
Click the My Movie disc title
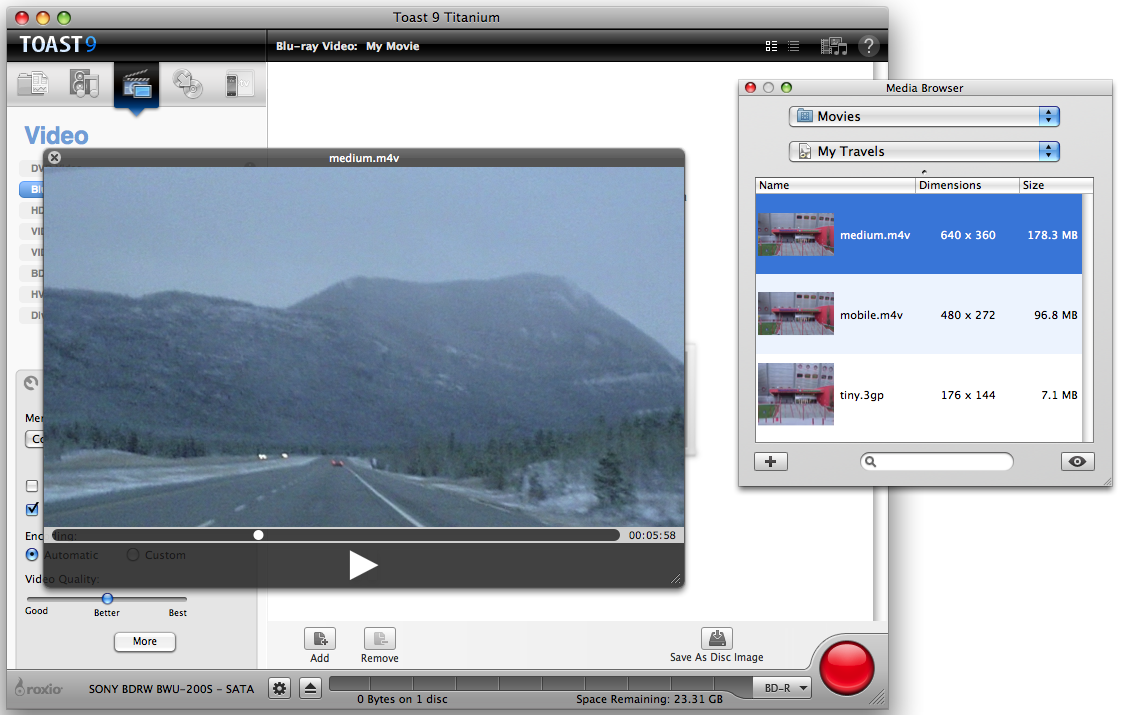392,46
